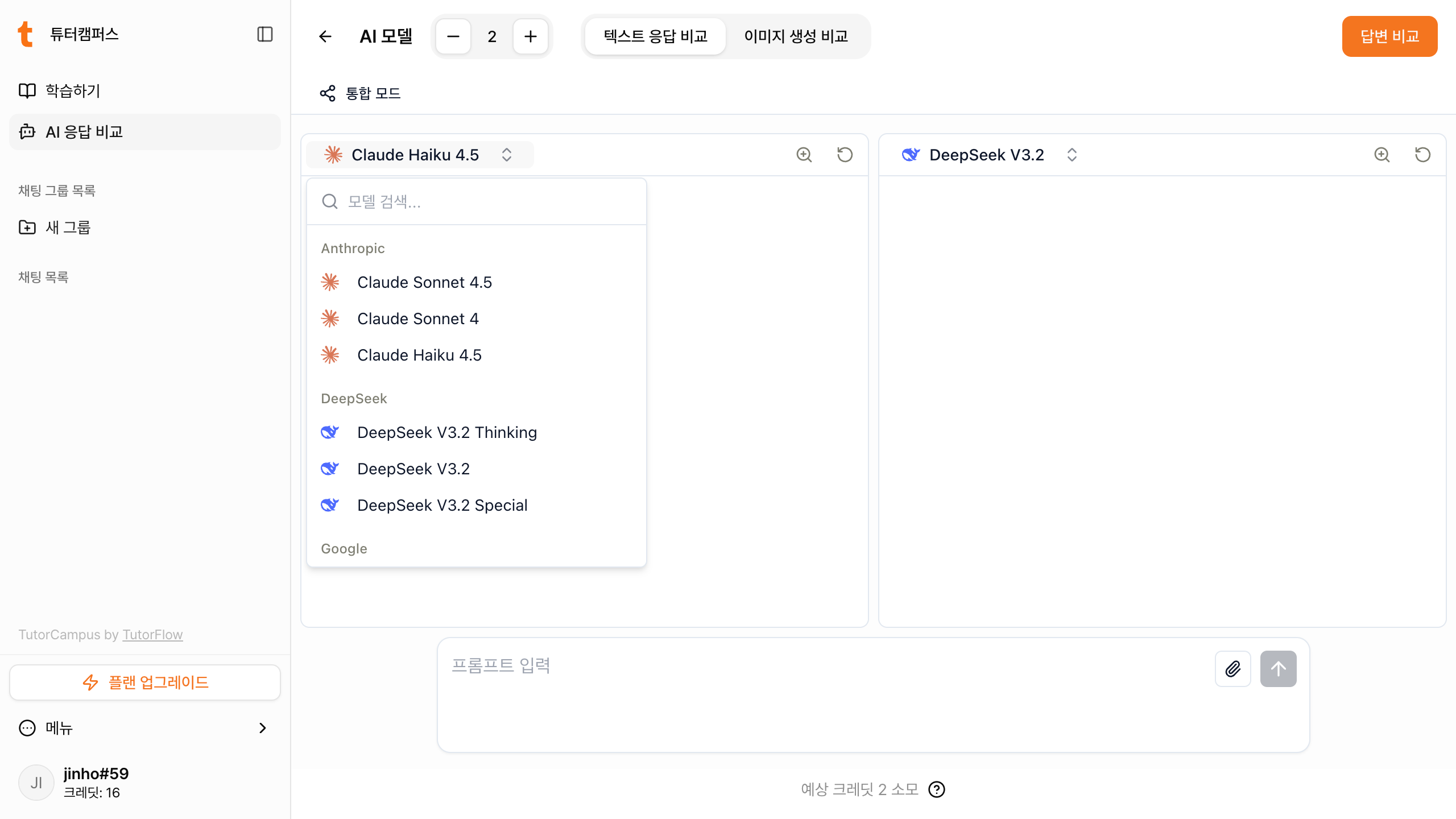
Task: Reset DeepSeek V3.2 panel chat
Action: pos(1422,155)
